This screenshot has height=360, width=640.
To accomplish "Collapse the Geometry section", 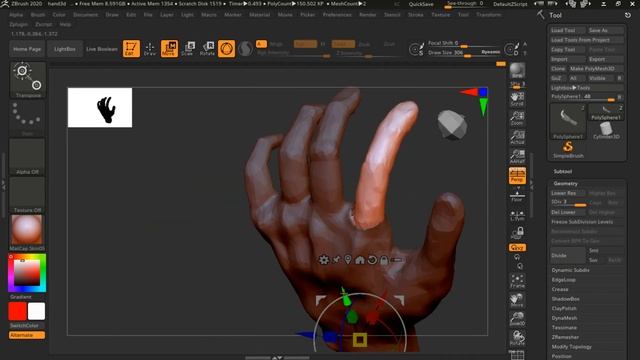I will pyautogui.click(x=565, y=184).
